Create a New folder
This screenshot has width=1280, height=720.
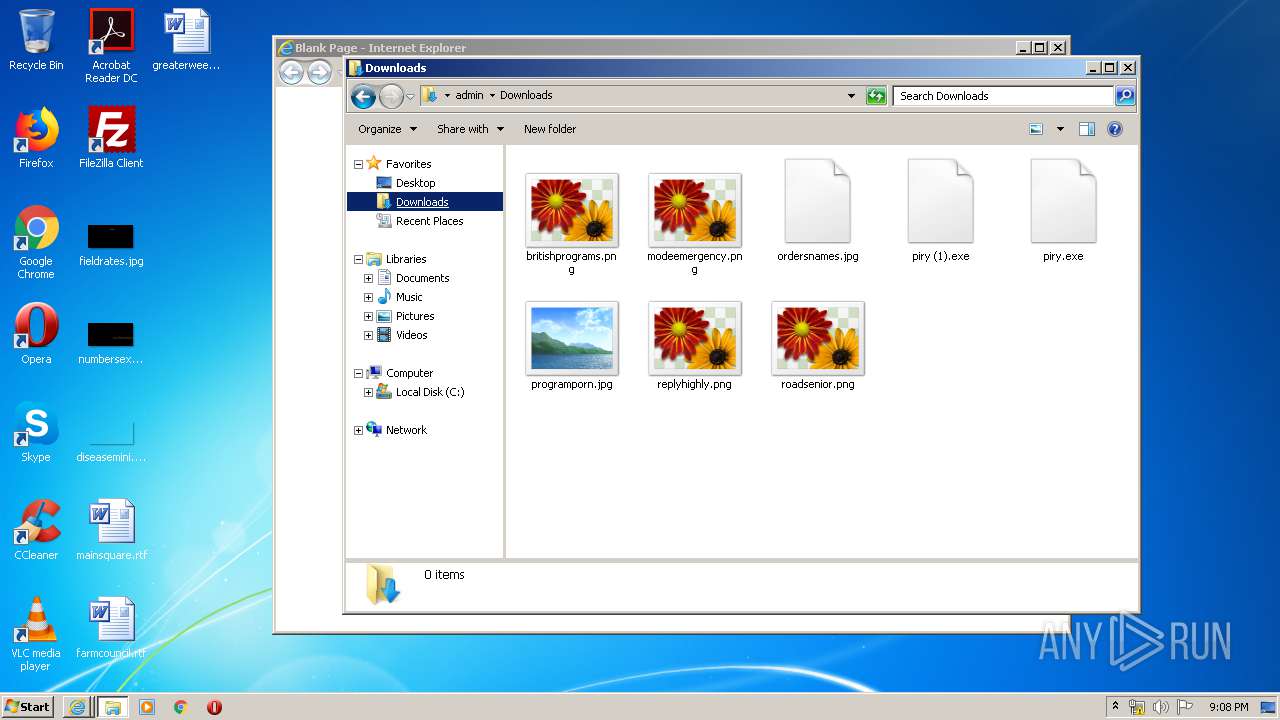[550, 129]
